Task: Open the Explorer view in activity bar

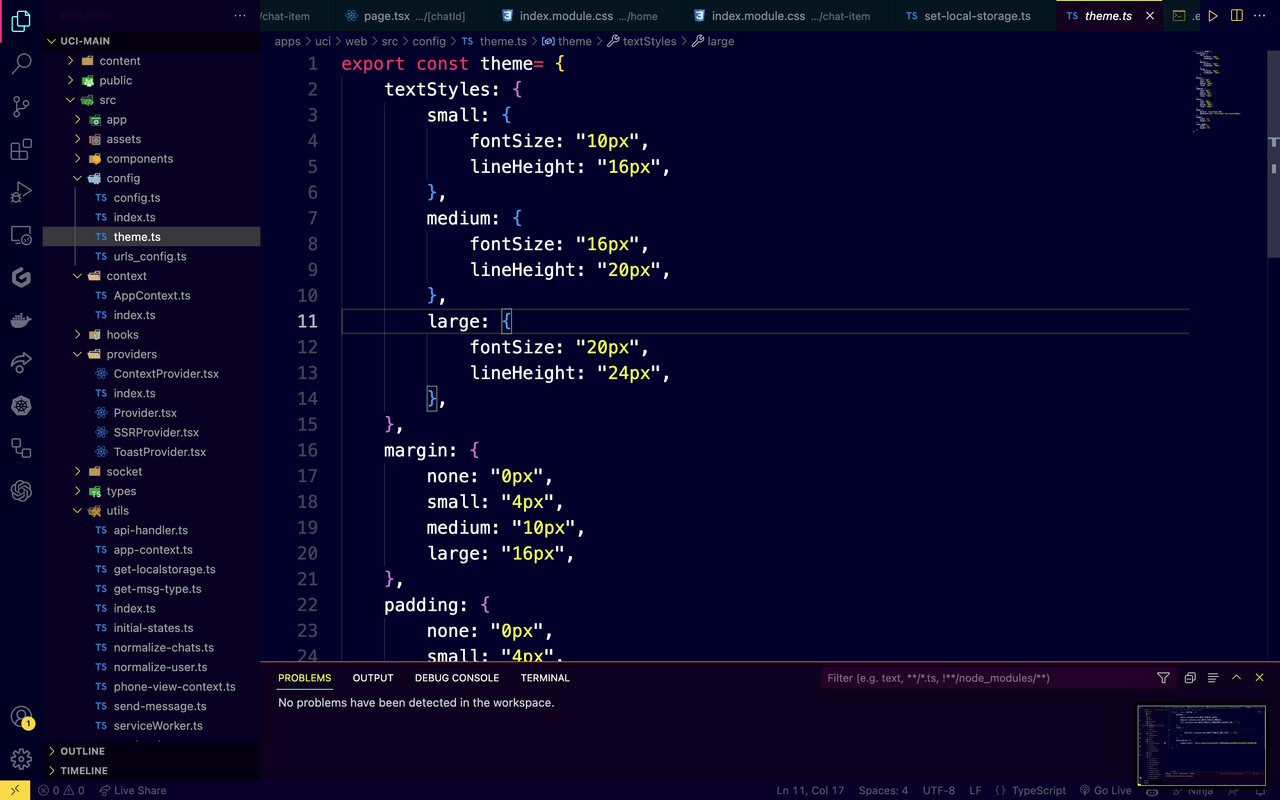Action: [x=21, y=20]
